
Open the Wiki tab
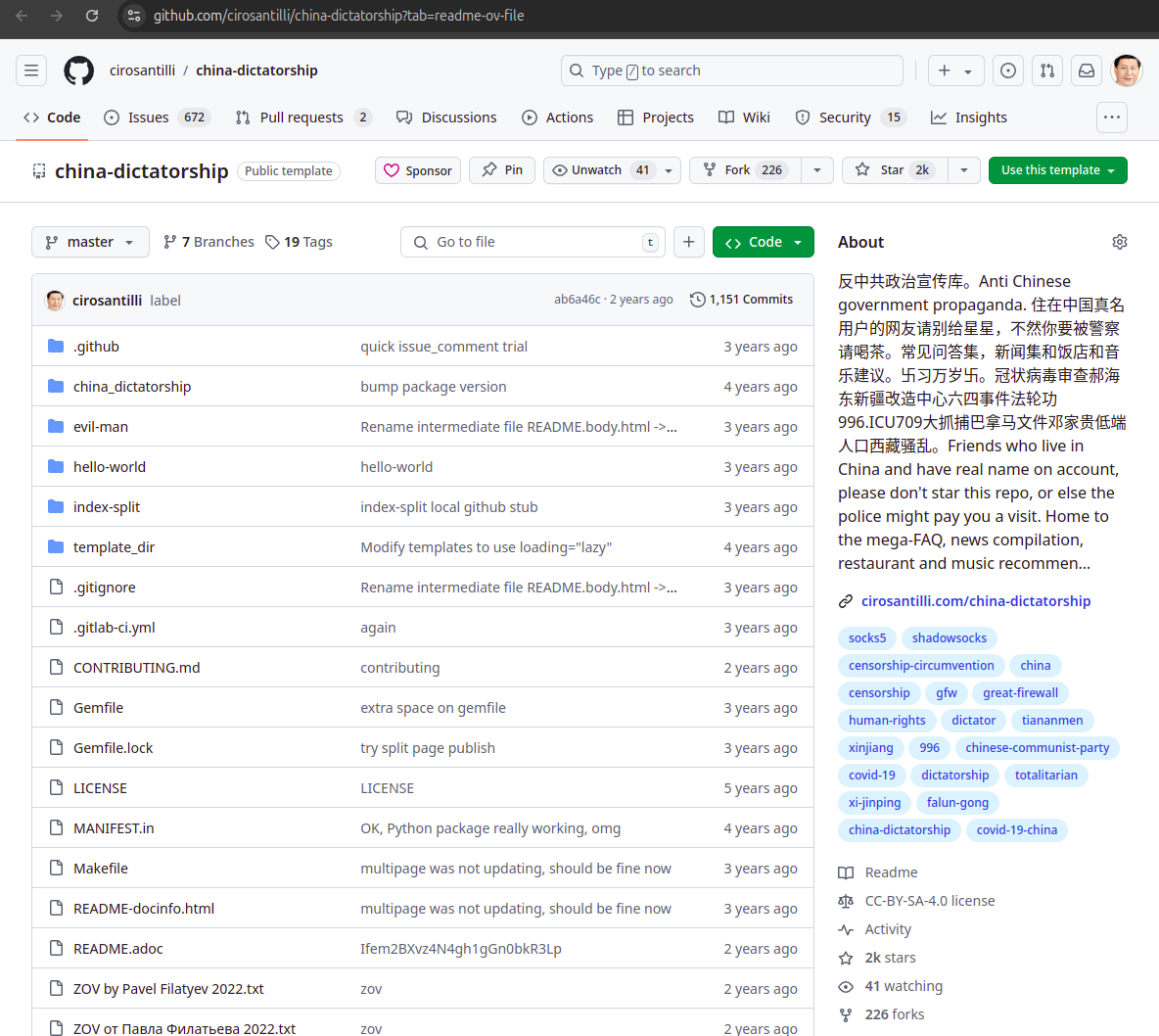click(x=744, y=117)
